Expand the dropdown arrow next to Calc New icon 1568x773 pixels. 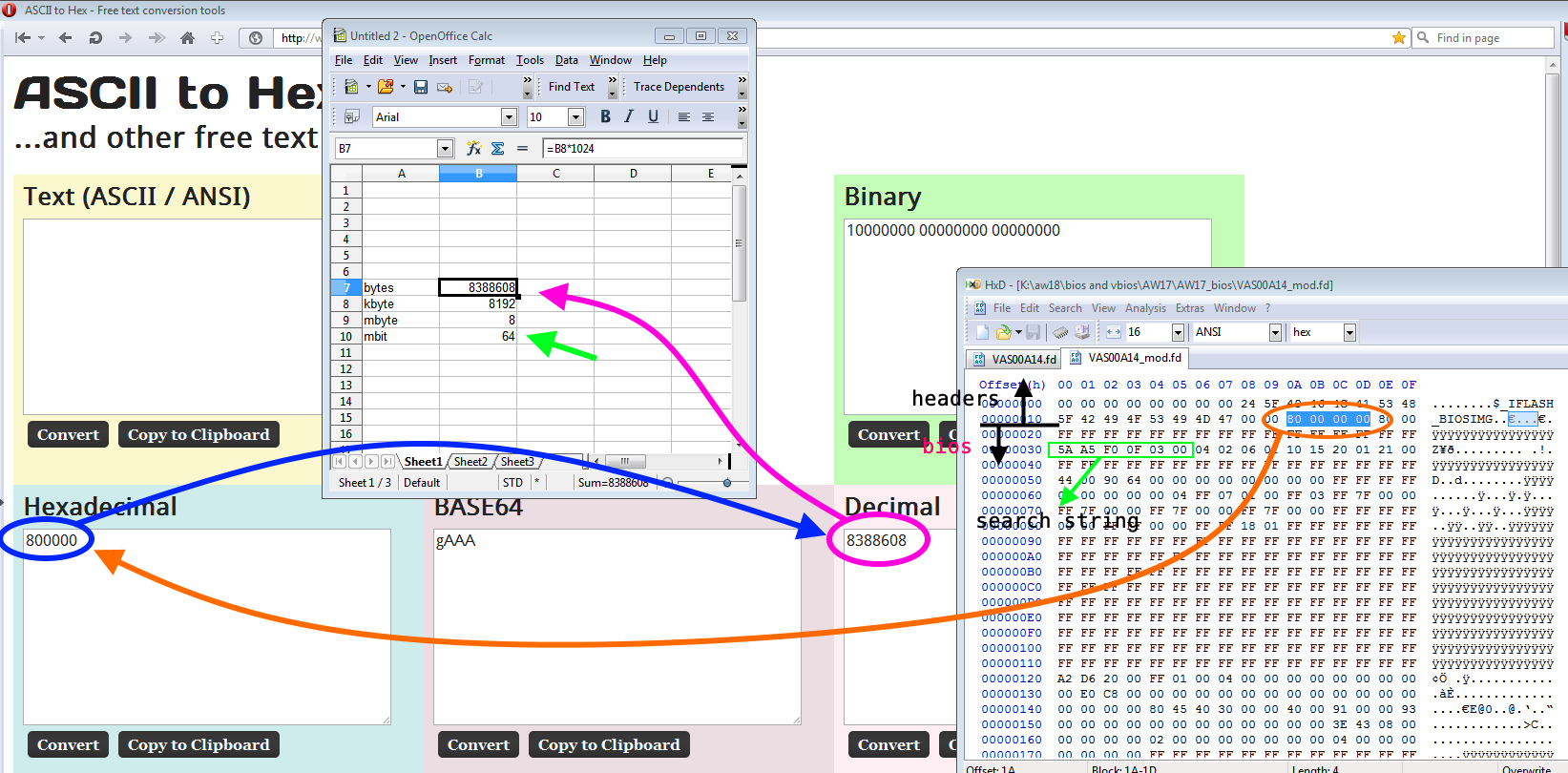click(368, 87)
